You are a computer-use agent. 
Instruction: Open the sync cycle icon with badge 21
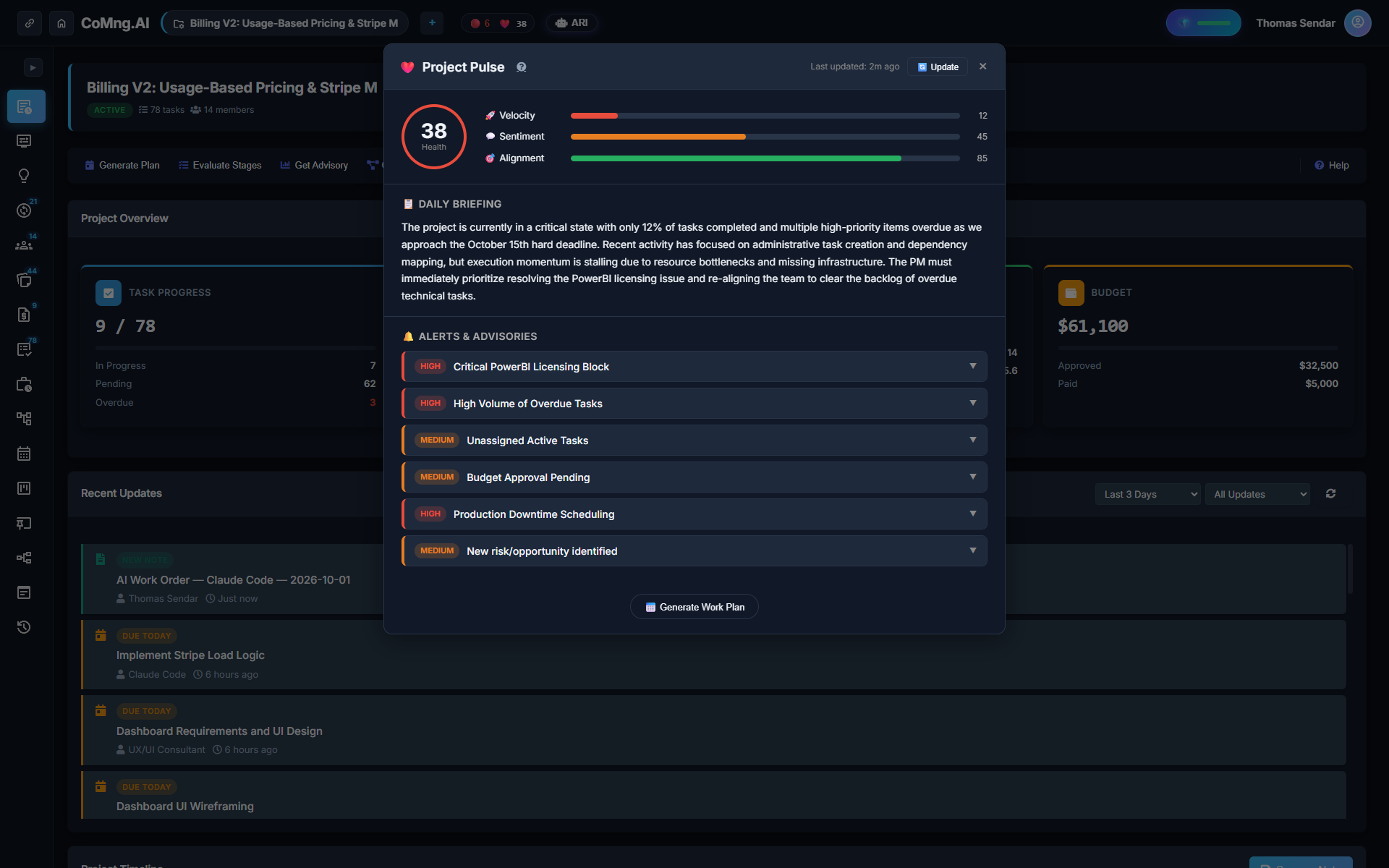tap(24, 210)
